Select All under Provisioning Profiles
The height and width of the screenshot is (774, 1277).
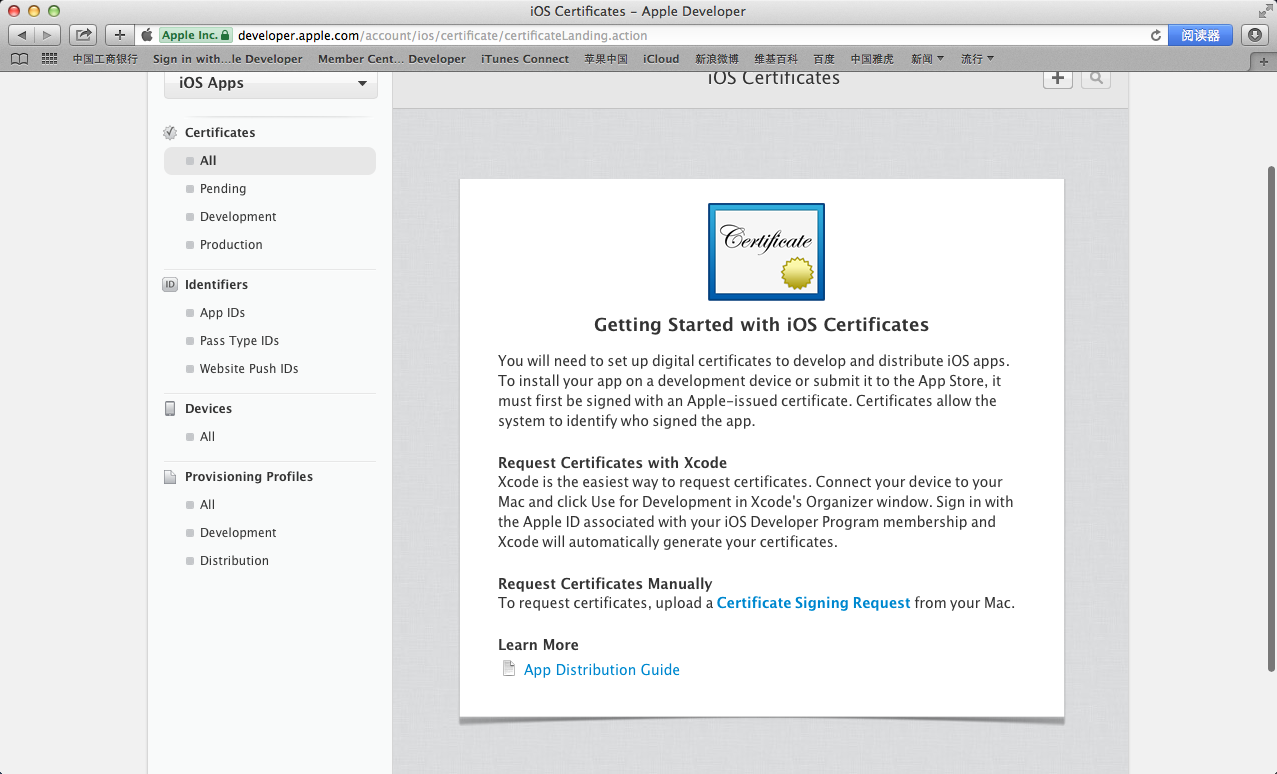[x=207, y=505]
